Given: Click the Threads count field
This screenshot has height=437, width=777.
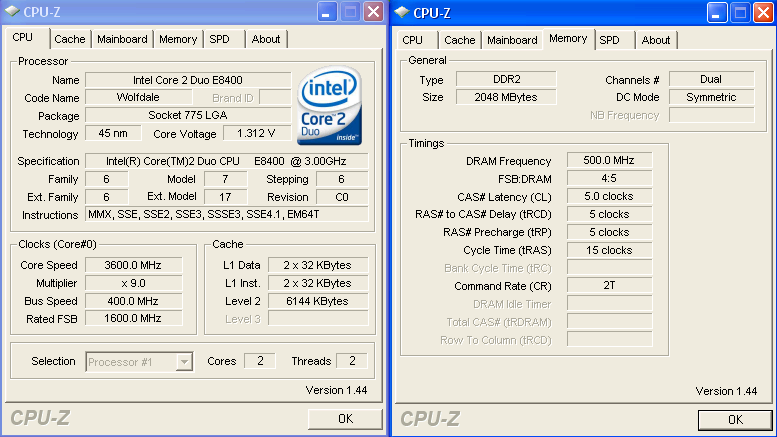Looking at the screenshot, I should [352, 361].
